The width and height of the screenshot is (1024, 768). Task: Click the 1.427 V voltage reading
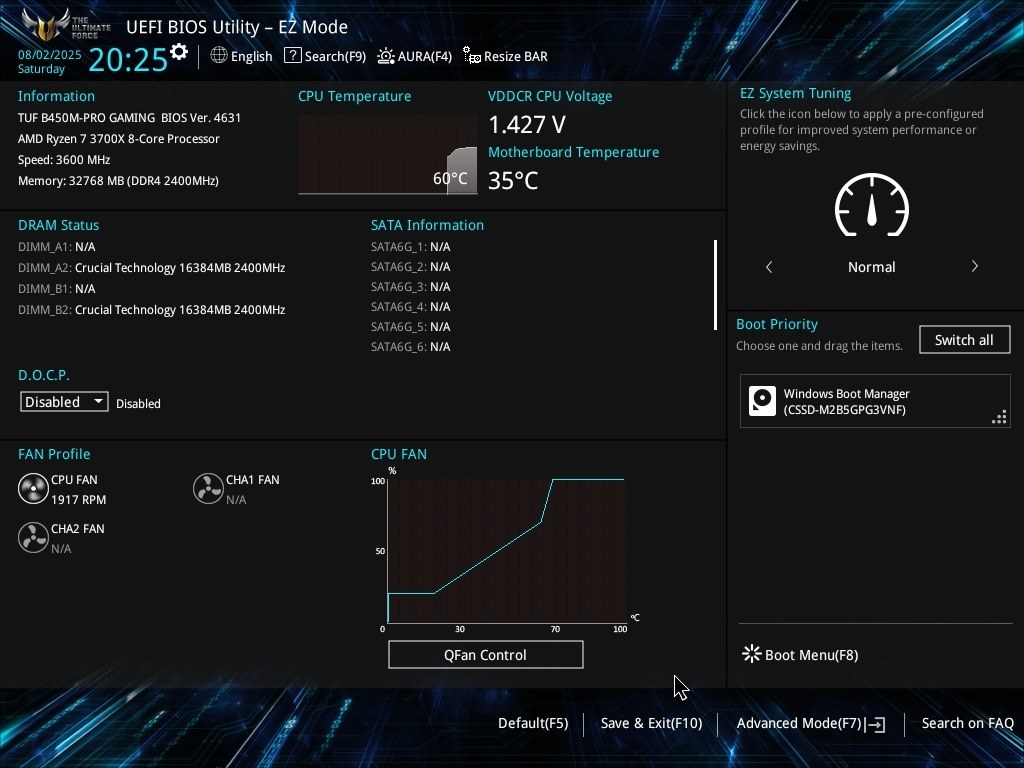coord(527,124)
